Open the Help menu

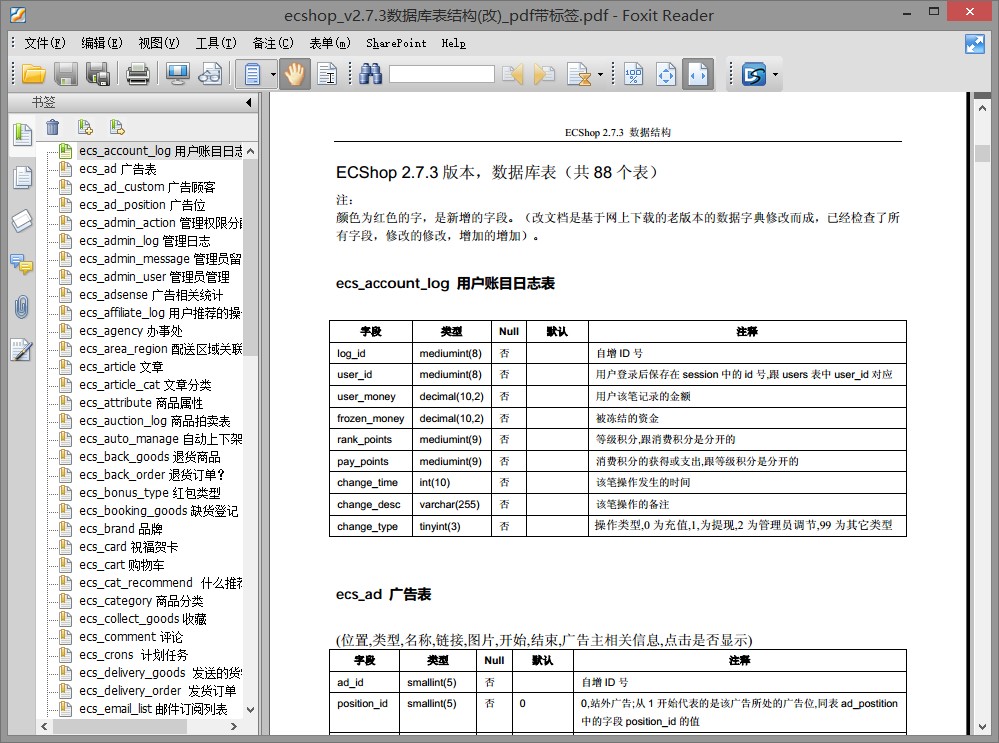point(454,43)
